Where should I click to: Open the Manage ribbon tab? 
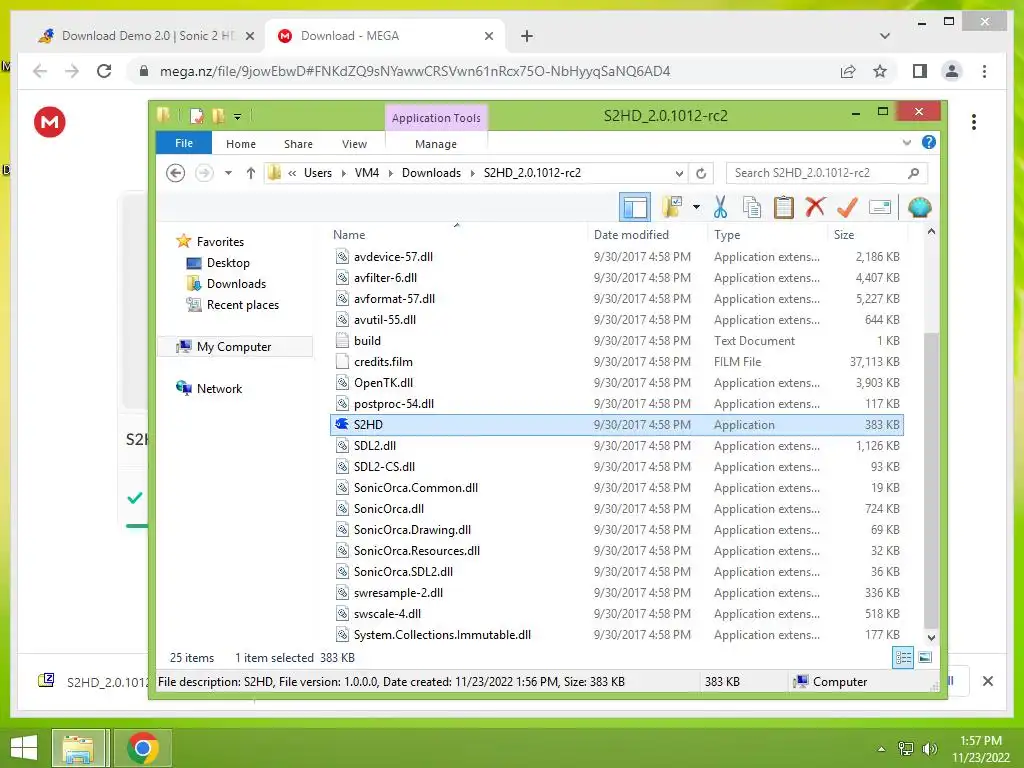pyautogui.click(x=436, y=144)
